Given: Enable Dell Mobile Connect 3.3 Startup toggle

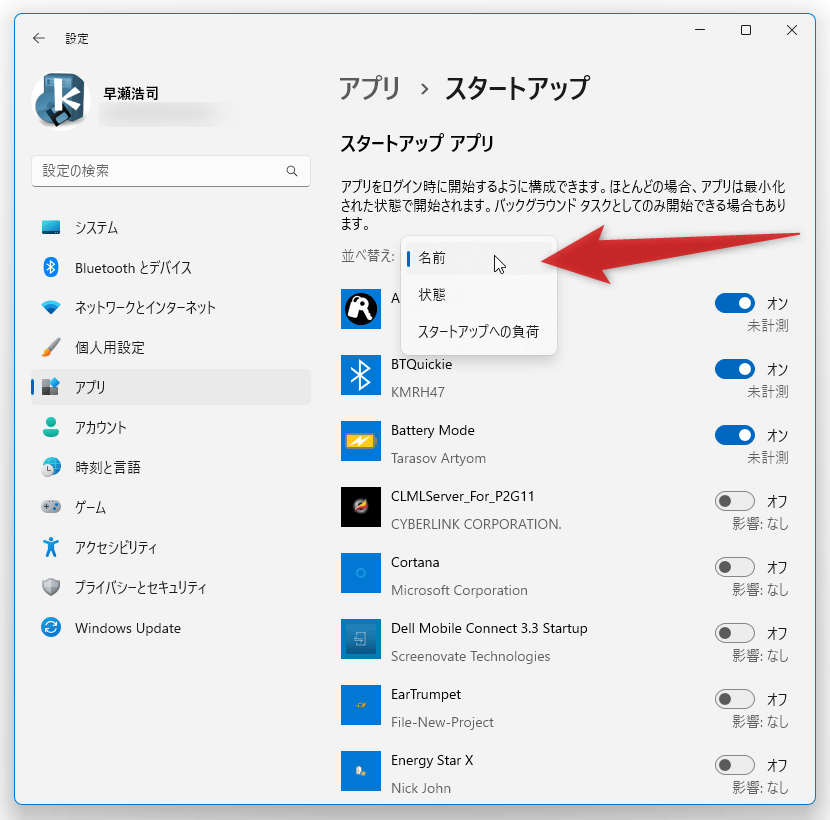Looking at the screenshot, I should pos(735,633).
